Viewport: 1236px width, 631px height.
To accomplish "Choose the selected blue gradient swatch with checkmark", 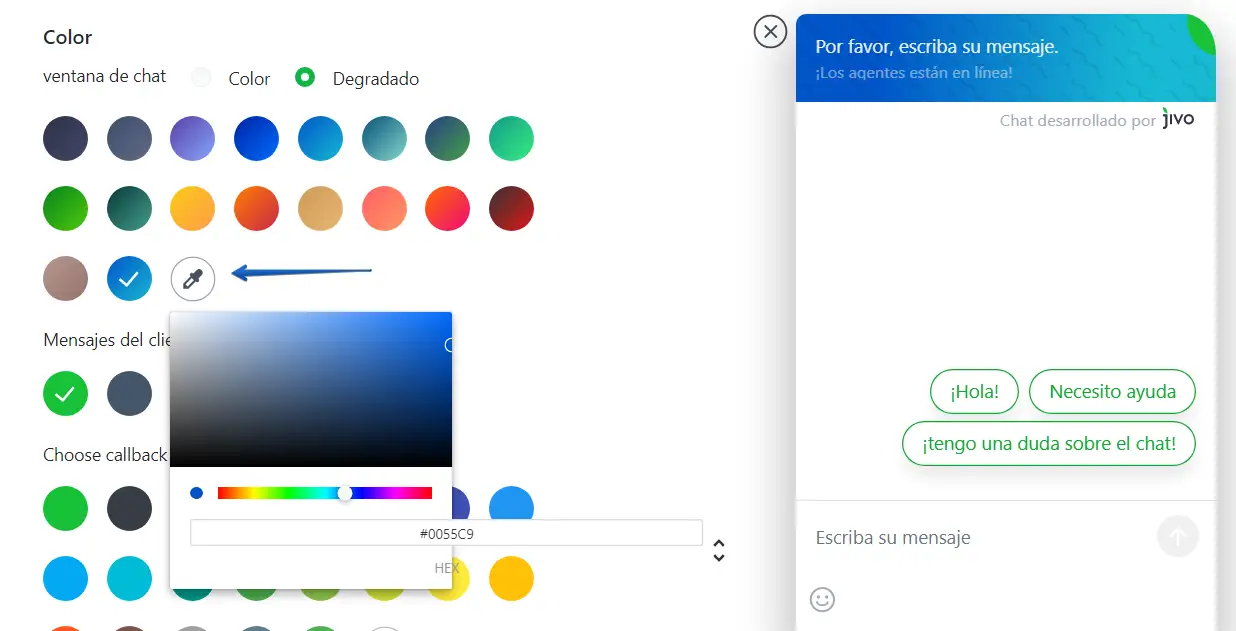I will pos(129,279).
